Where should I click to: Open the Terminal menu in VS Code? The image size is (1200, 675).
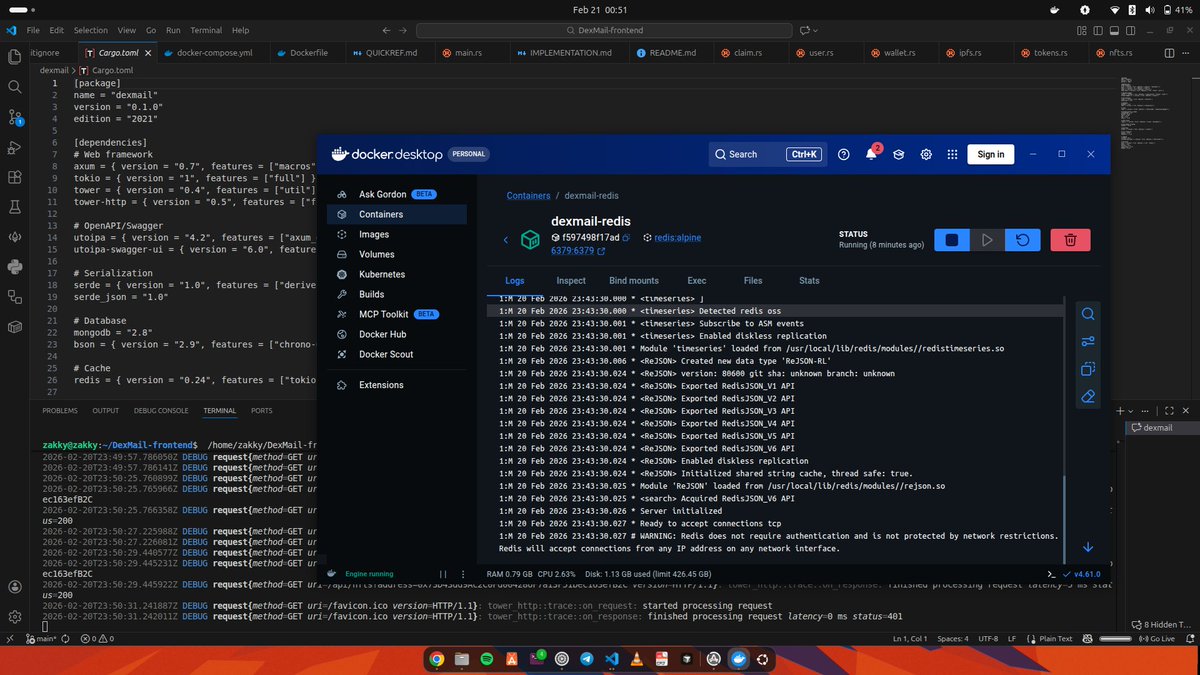(x=206, y=31)
